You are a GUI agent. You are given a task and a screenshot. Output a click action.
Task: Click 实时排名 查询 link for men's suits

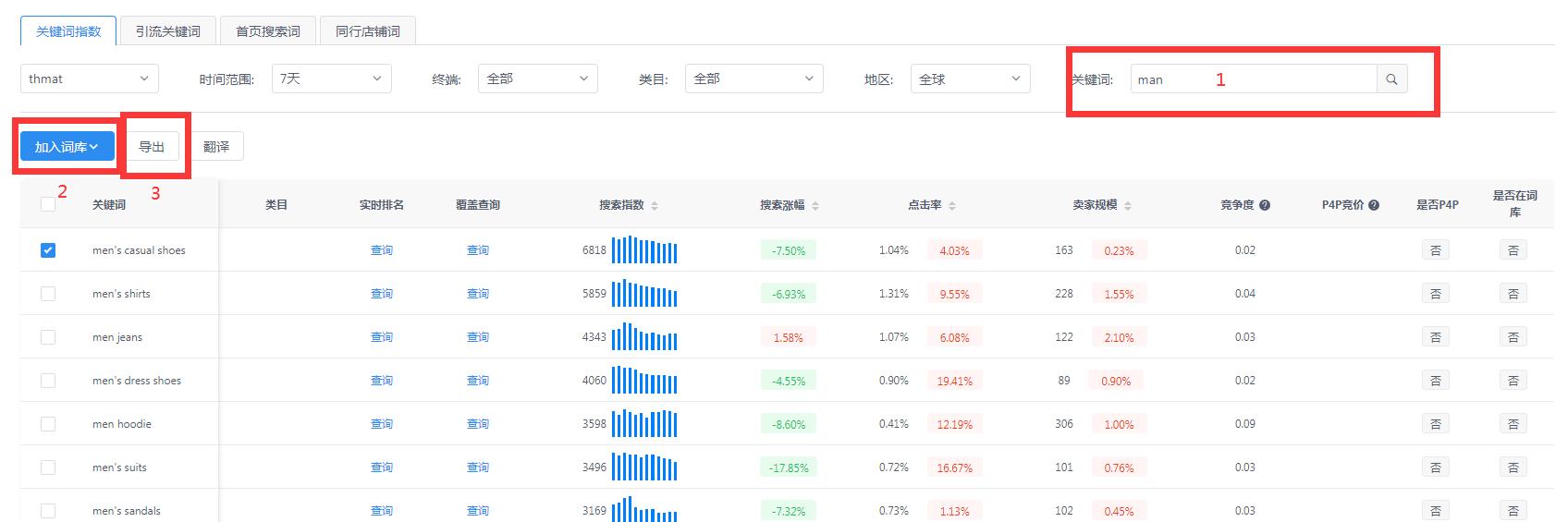(x=382, y=467)
